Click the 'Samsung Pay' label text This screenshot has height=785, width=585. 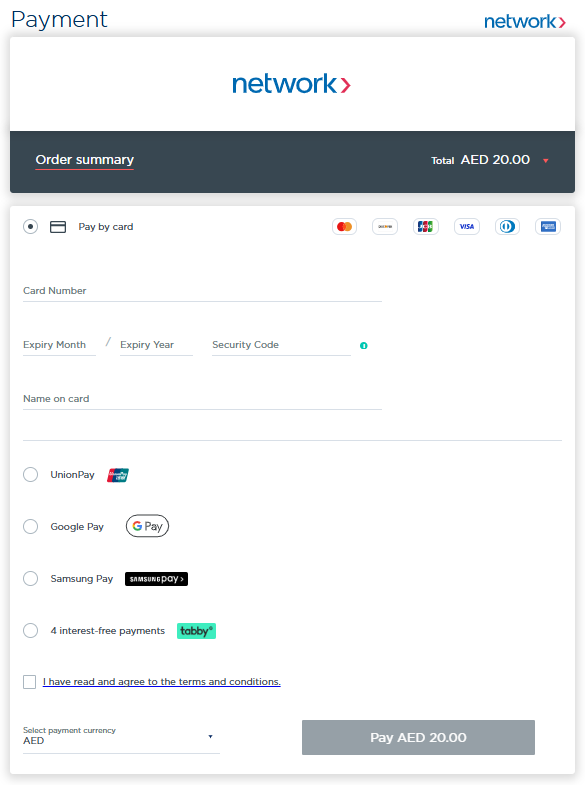click(x=82, y=579)
